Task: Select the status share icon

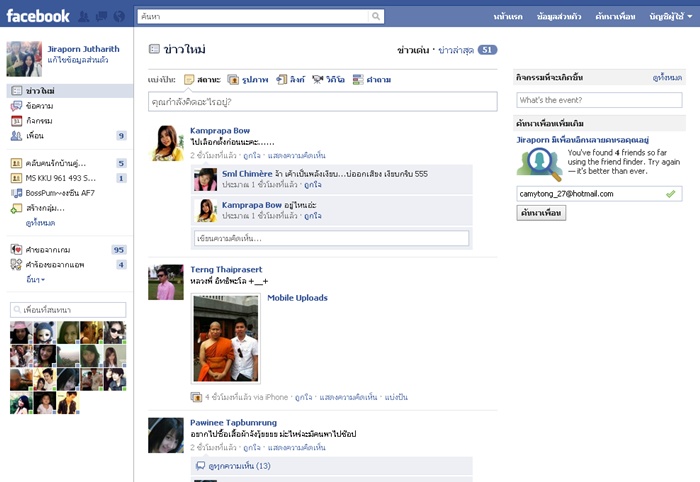Action: (x=189, y=79)
